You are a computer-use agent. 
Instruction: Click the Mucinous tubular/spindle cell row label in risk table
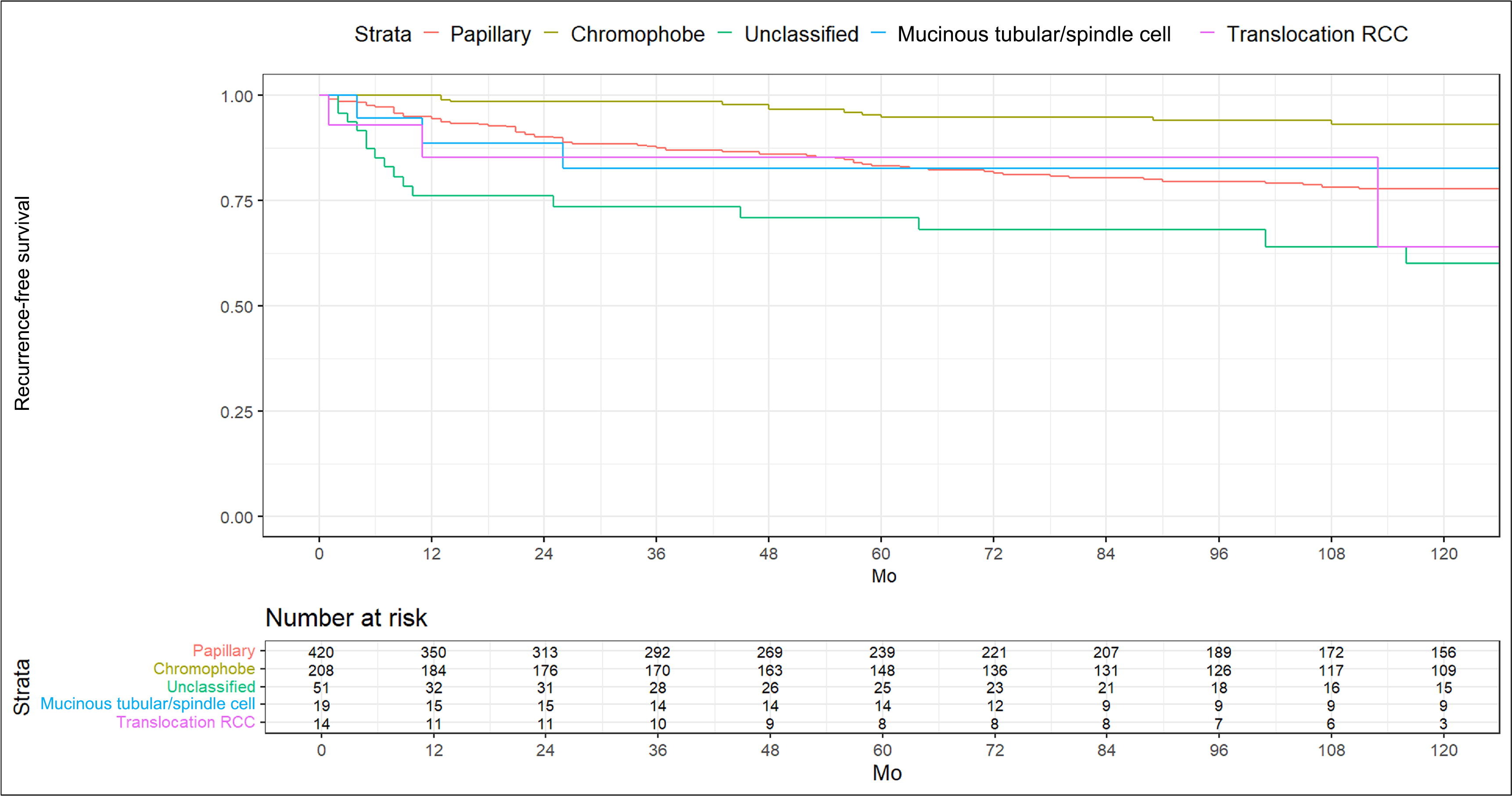pos(148,704)
